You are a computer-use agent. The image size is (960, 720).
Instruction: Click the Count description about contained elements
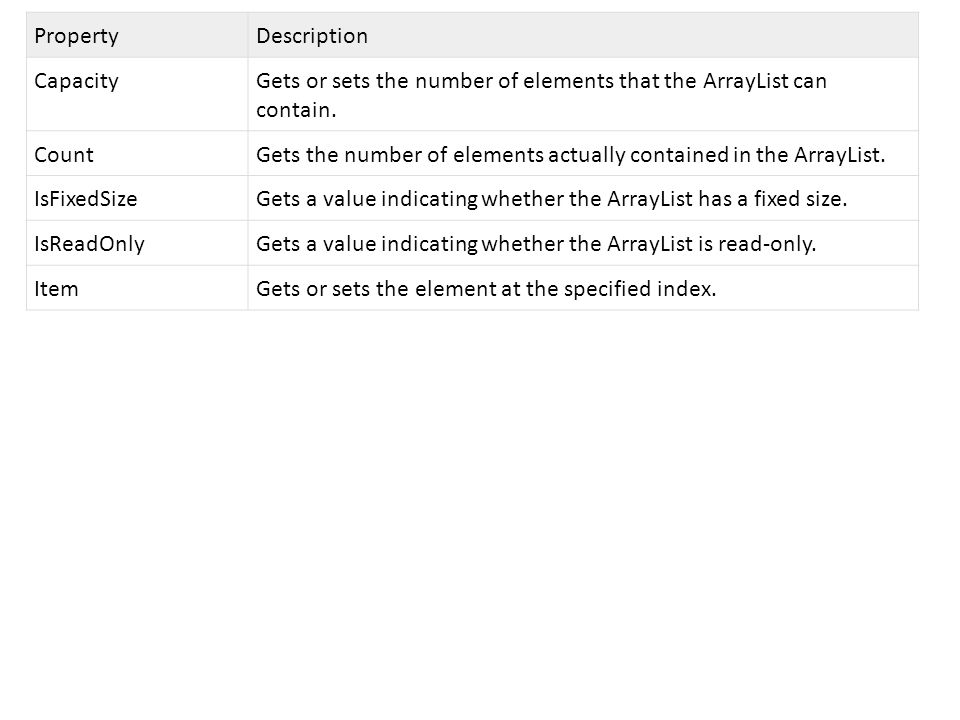coord(571,155)
